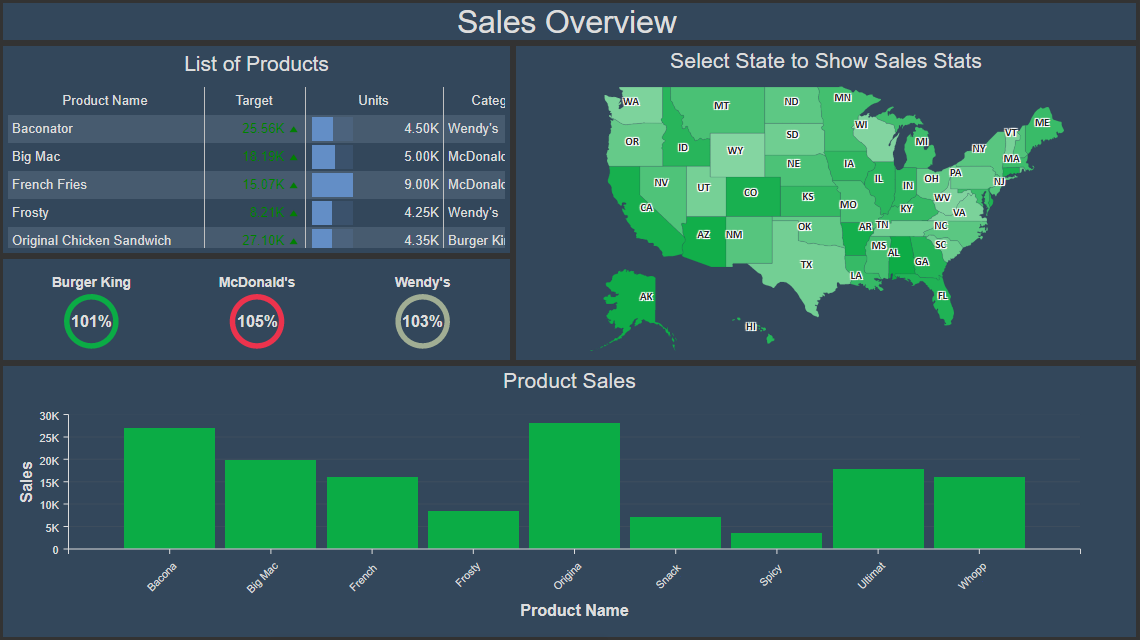Click the Burger King 101% gauge
This screenshot has height=640, width=1140.
91,321
